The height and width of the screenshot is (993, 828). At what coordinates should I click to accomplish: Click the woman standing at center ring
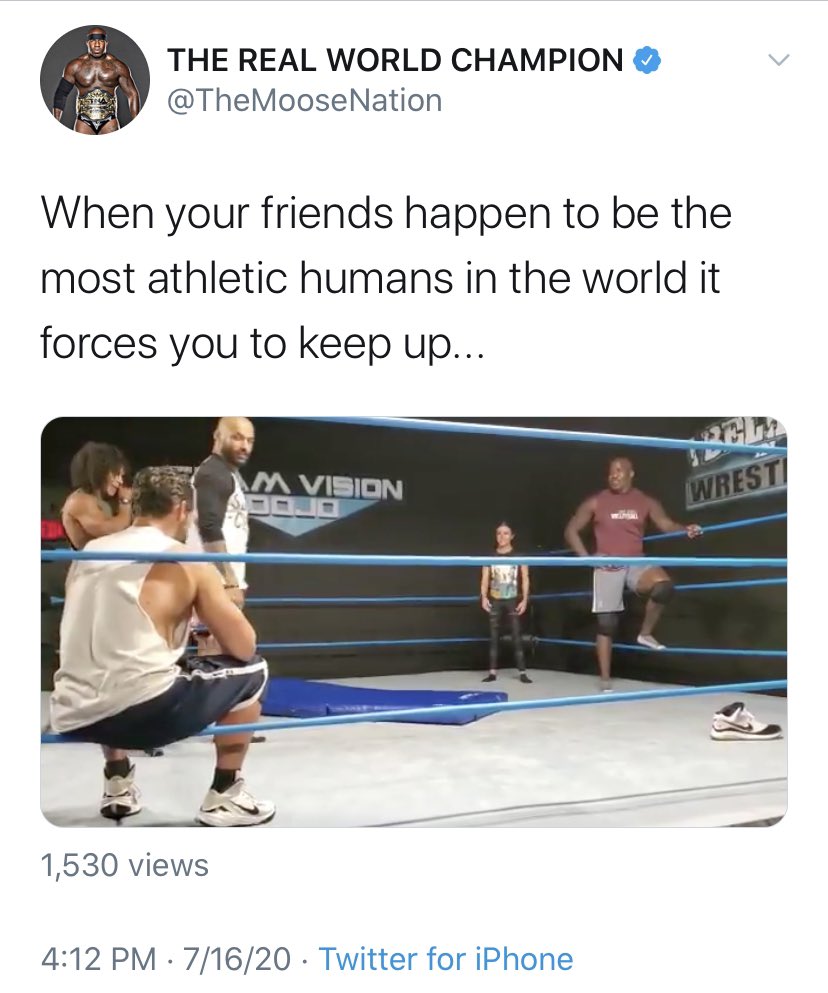tap(505, 602)
